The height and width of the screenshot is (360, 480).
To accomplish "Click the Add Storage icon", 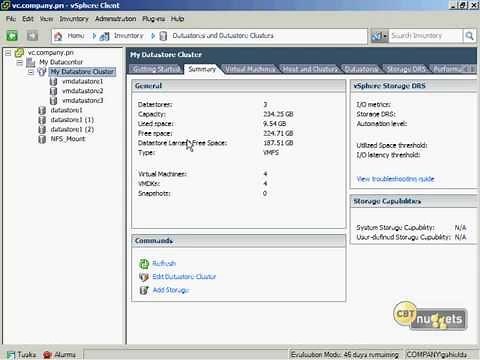I will [x=144, y=290].
